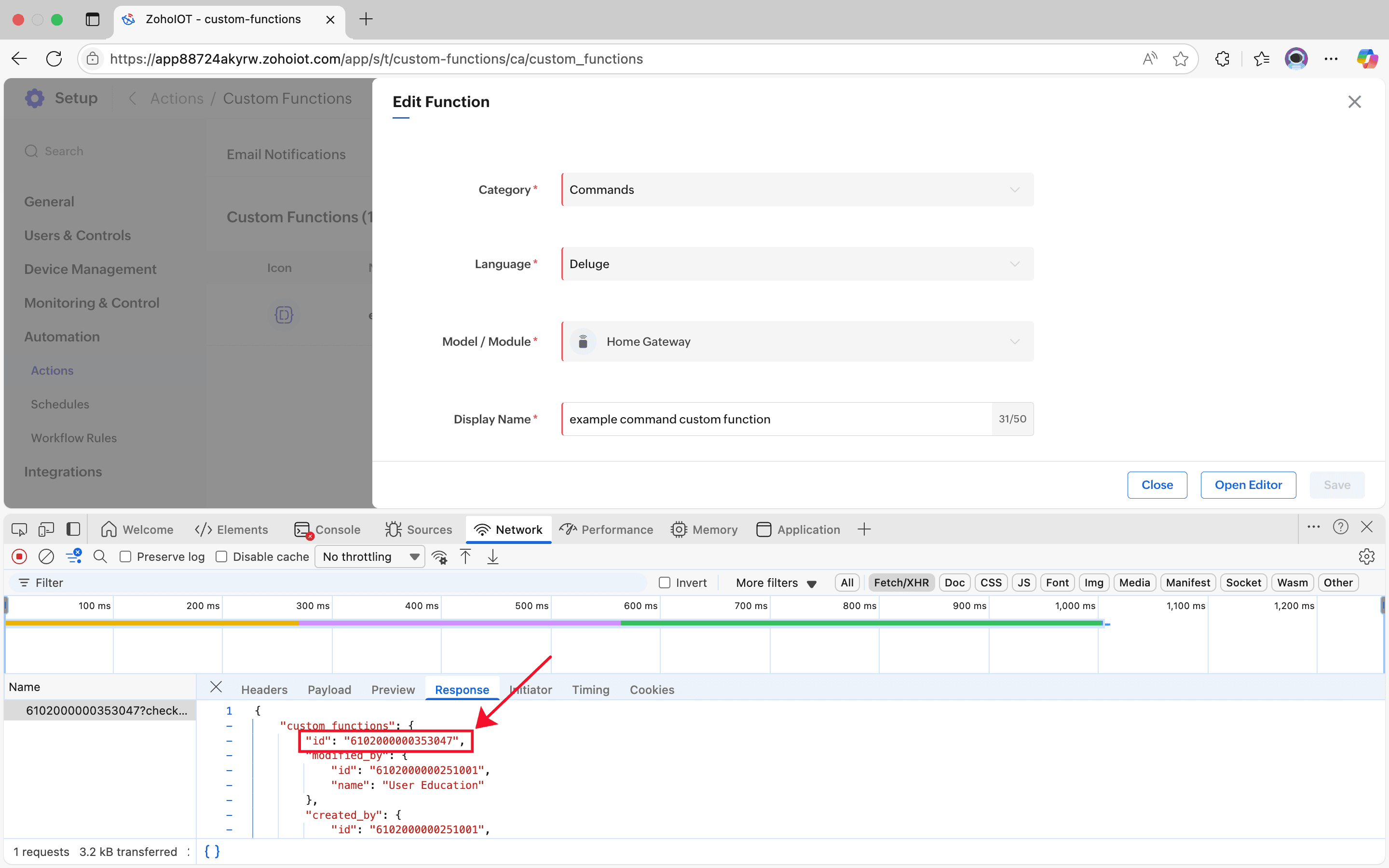Click into the Display Name text field

(776, 419)
